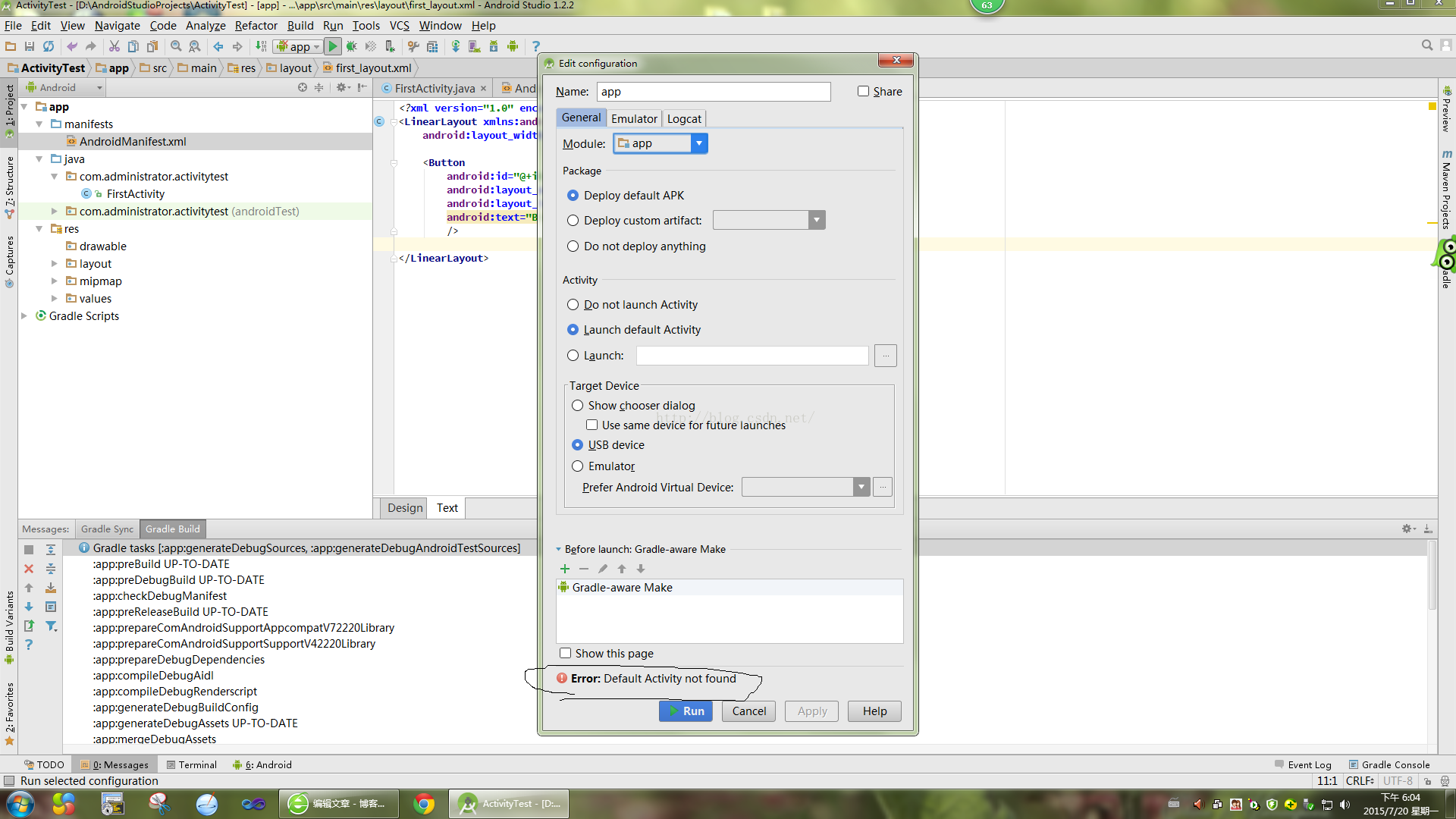
Task: Click the filter funnel icon in Messages panel
Action: [x=51, y=626]
